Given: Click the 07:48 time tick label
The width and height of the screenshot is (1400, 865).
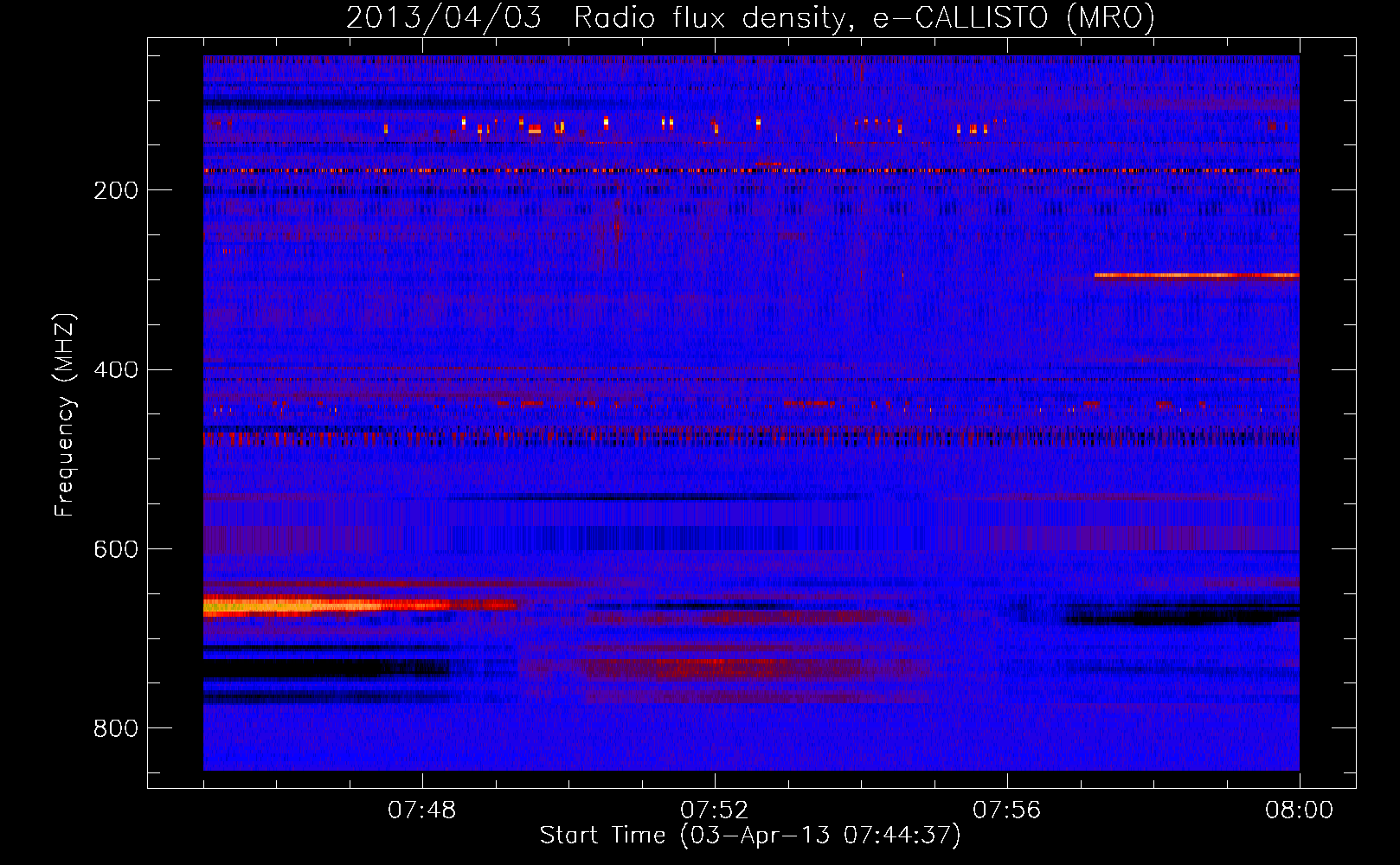Looking at the screenshot, I should pos(422,811).
